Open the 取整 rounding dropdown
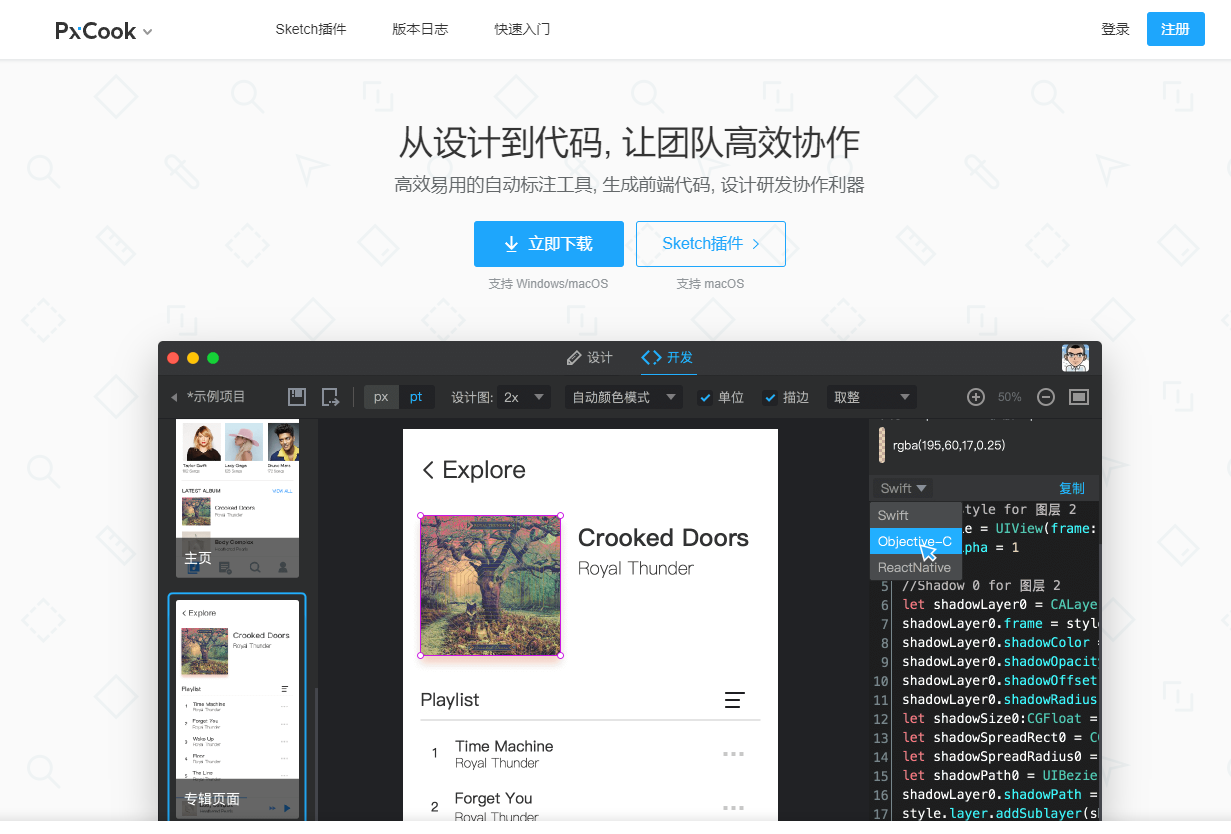 coord(871,397)
